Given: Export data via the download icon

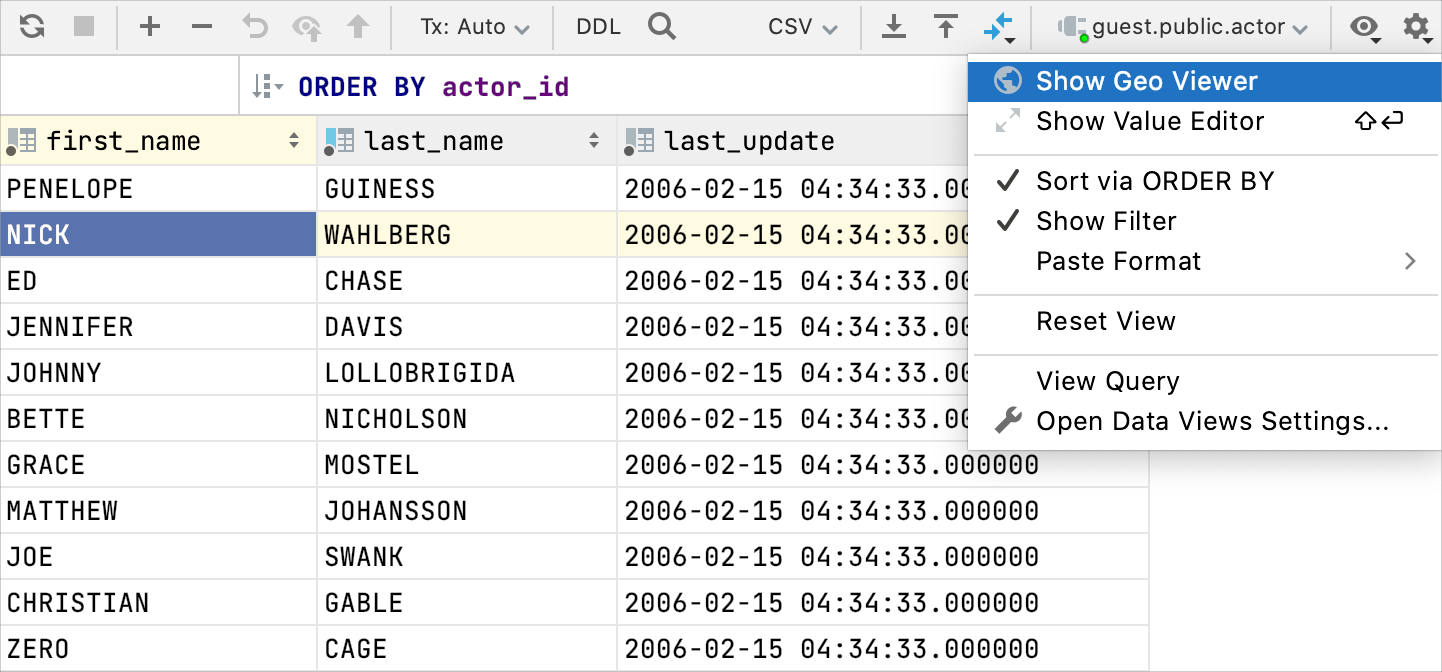Looking at the screenshot, I should coord(893,27).
